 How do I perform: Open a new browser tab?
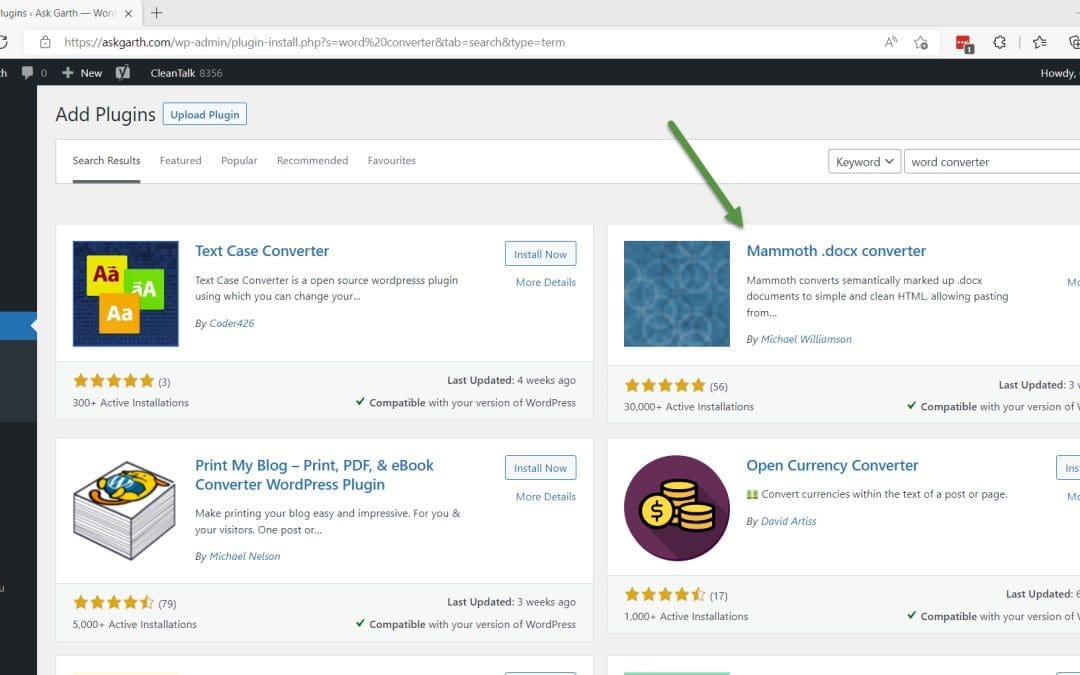156,13
